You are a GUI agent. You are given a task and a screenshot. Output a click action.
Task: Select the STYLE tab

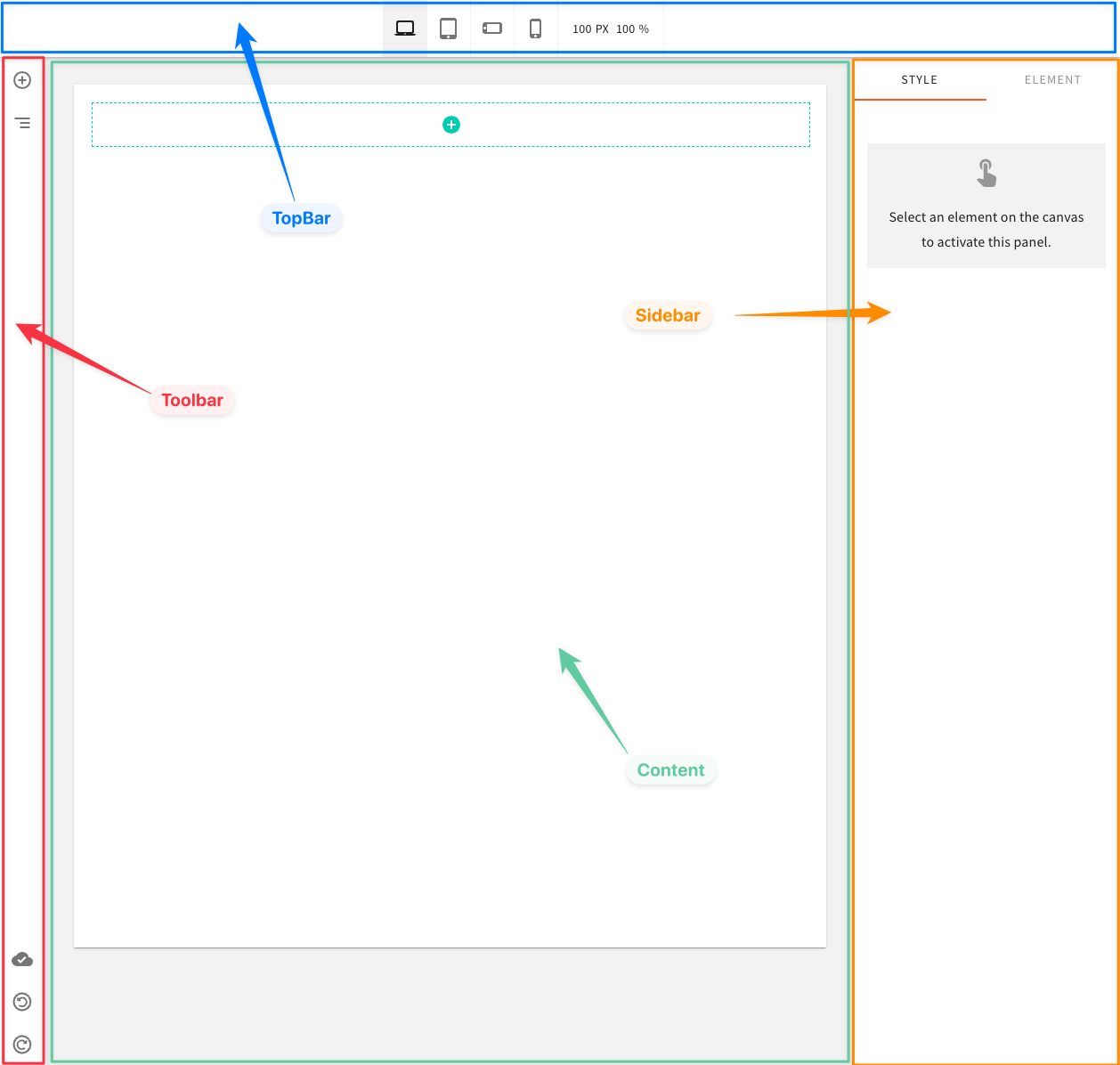pyautogui.click(x=920, y=79)
